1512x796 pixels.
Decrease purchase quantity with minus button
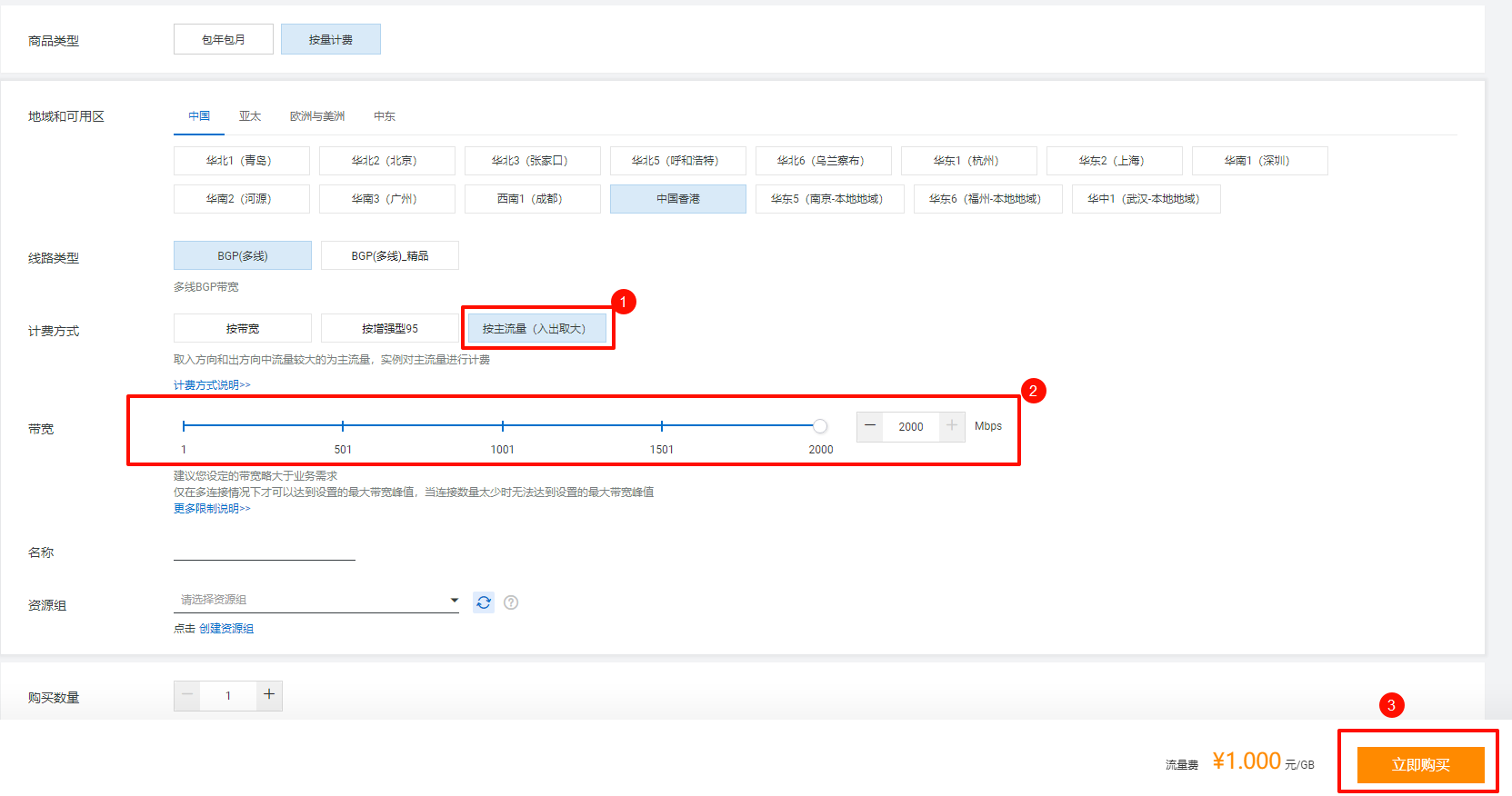click(187, 695)
